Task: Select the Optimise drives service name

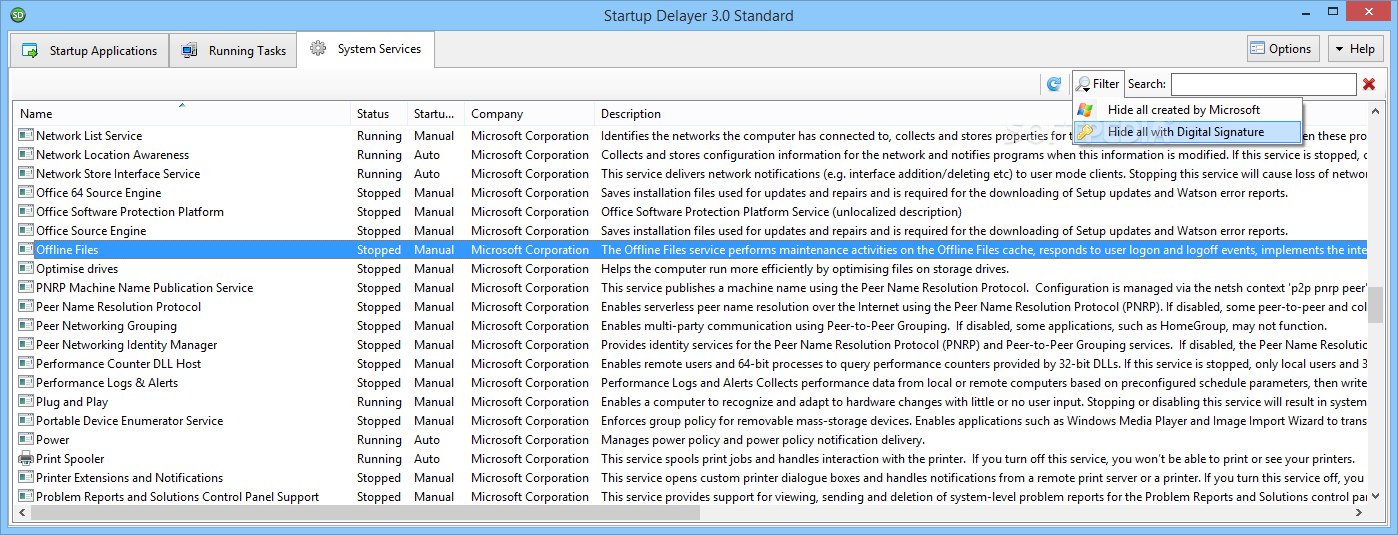Action: 77,268
